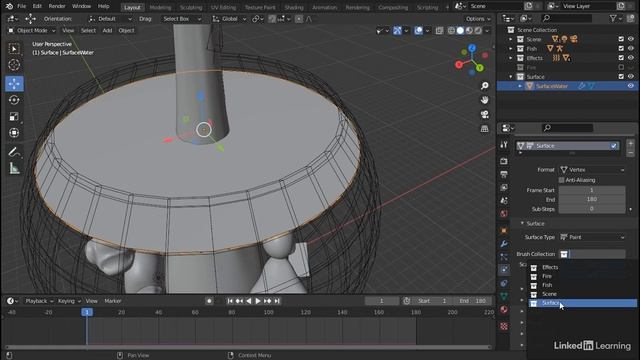Click the outliner search field

pos(567,18)
